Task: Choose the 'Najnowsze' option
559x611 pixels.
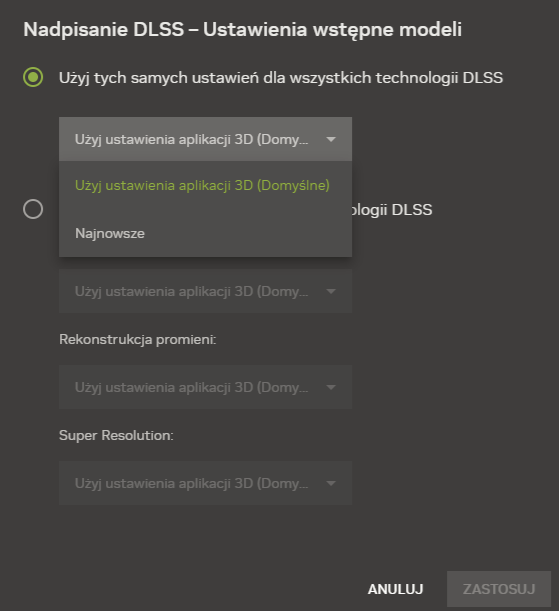Action: pos(205,233)
